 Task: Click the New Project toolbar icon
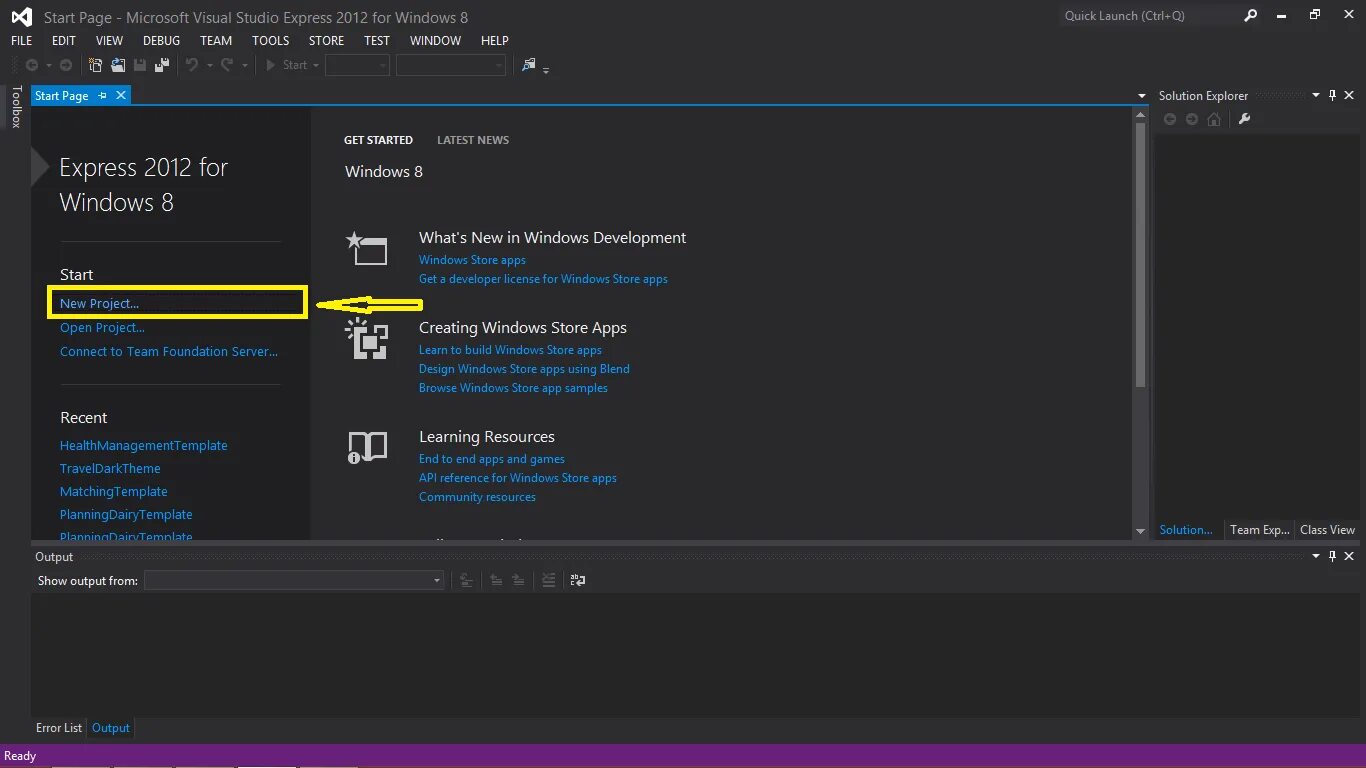pos(96,65)
